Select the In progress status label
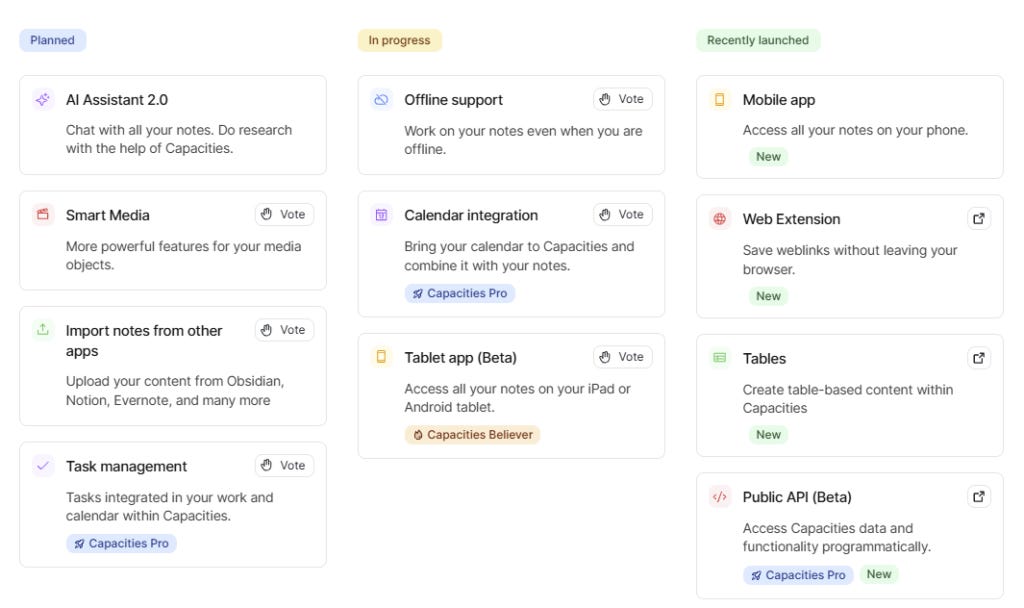 (400, 40)
